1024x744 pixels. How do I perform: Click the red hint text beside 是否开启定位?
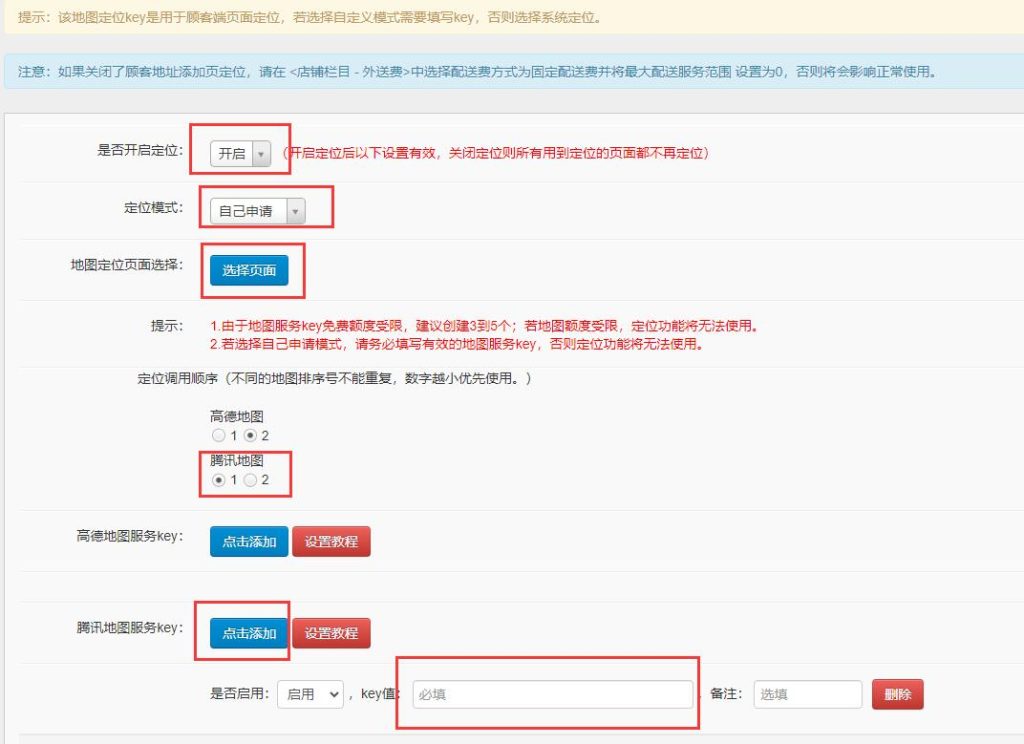pos(495,154)
